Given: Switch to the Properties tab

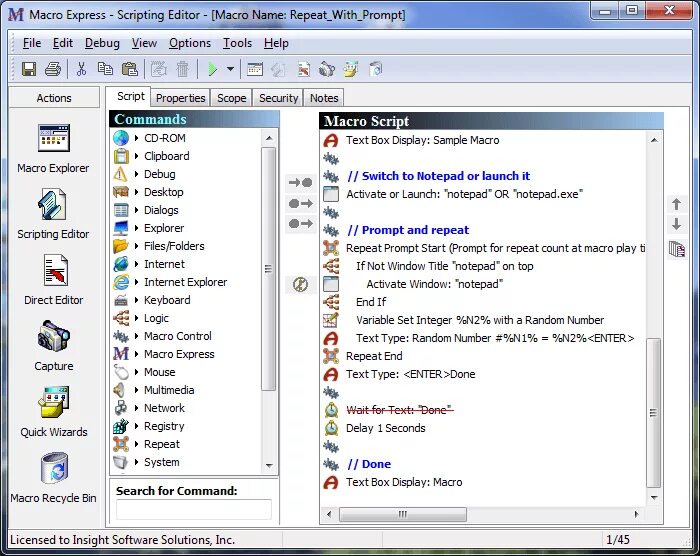Looking at the screenshot, I should [x=180, y=98].
